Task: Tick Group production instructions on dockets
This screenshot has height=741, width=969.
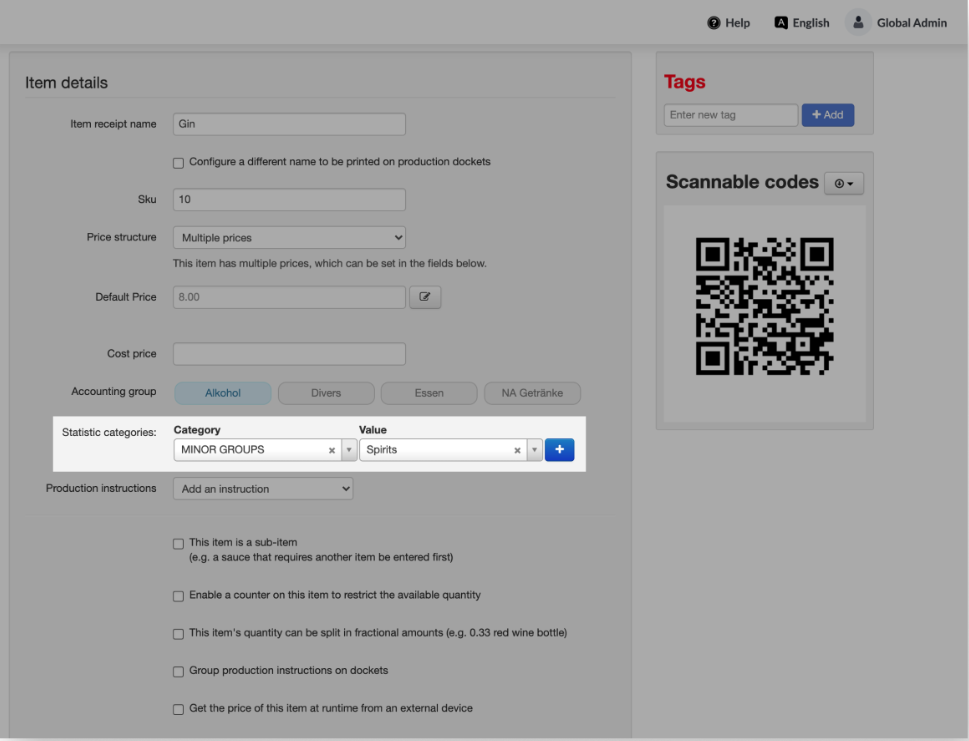Action: (179, 671)
